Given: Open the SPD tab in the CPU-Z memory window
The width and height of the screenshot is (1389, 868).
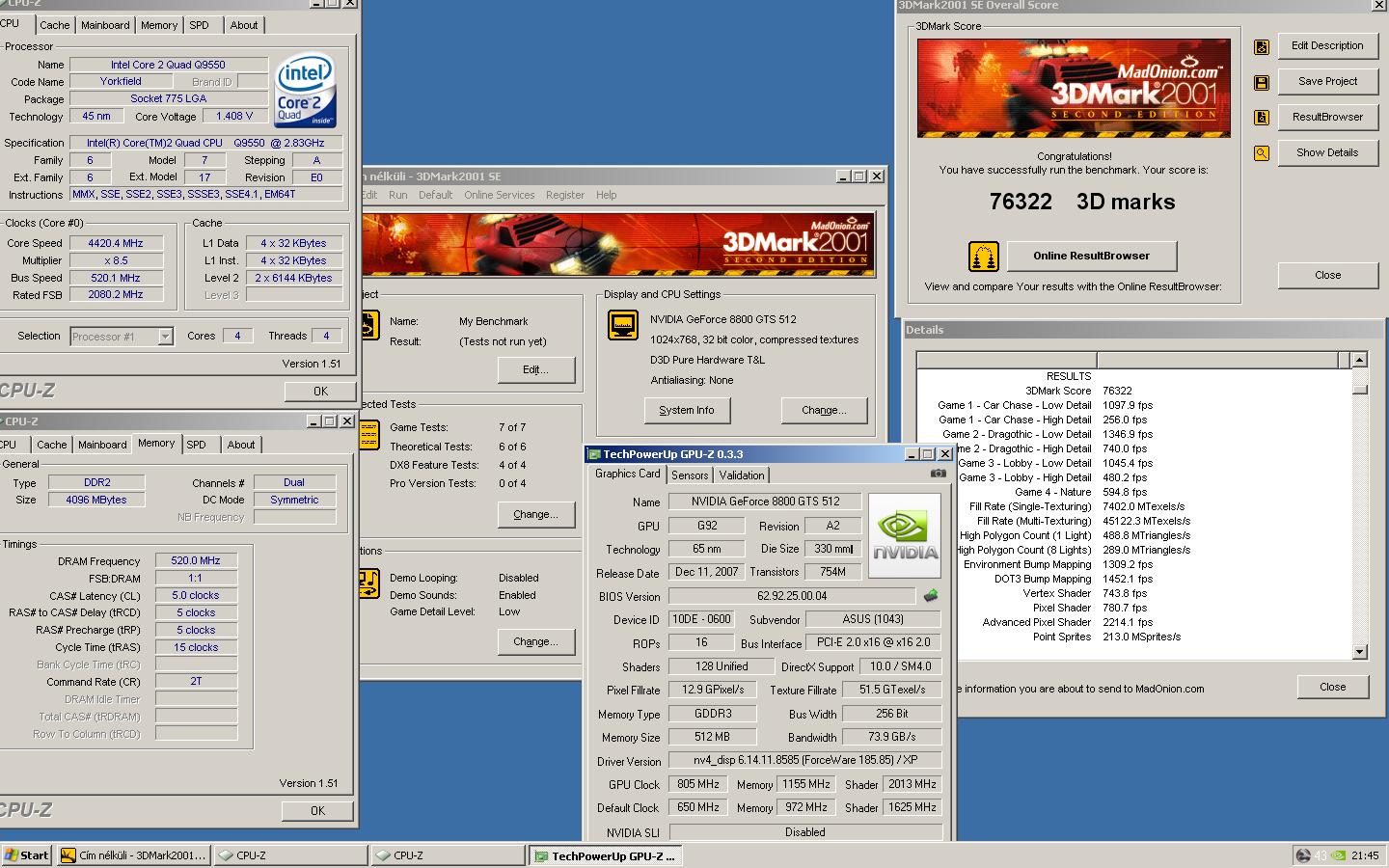Looking at the screenshot, I should (196, 445).
